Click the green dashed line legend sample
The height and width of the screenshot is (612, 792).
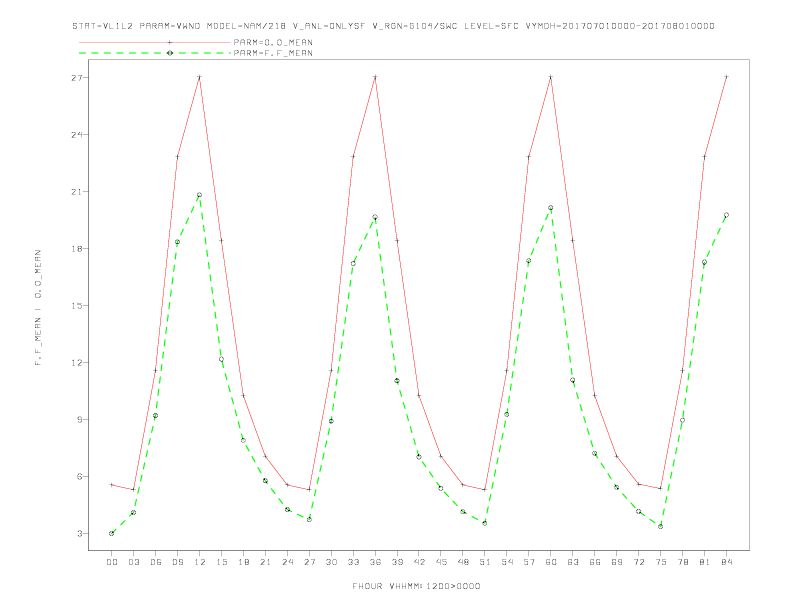pos(155,53)
